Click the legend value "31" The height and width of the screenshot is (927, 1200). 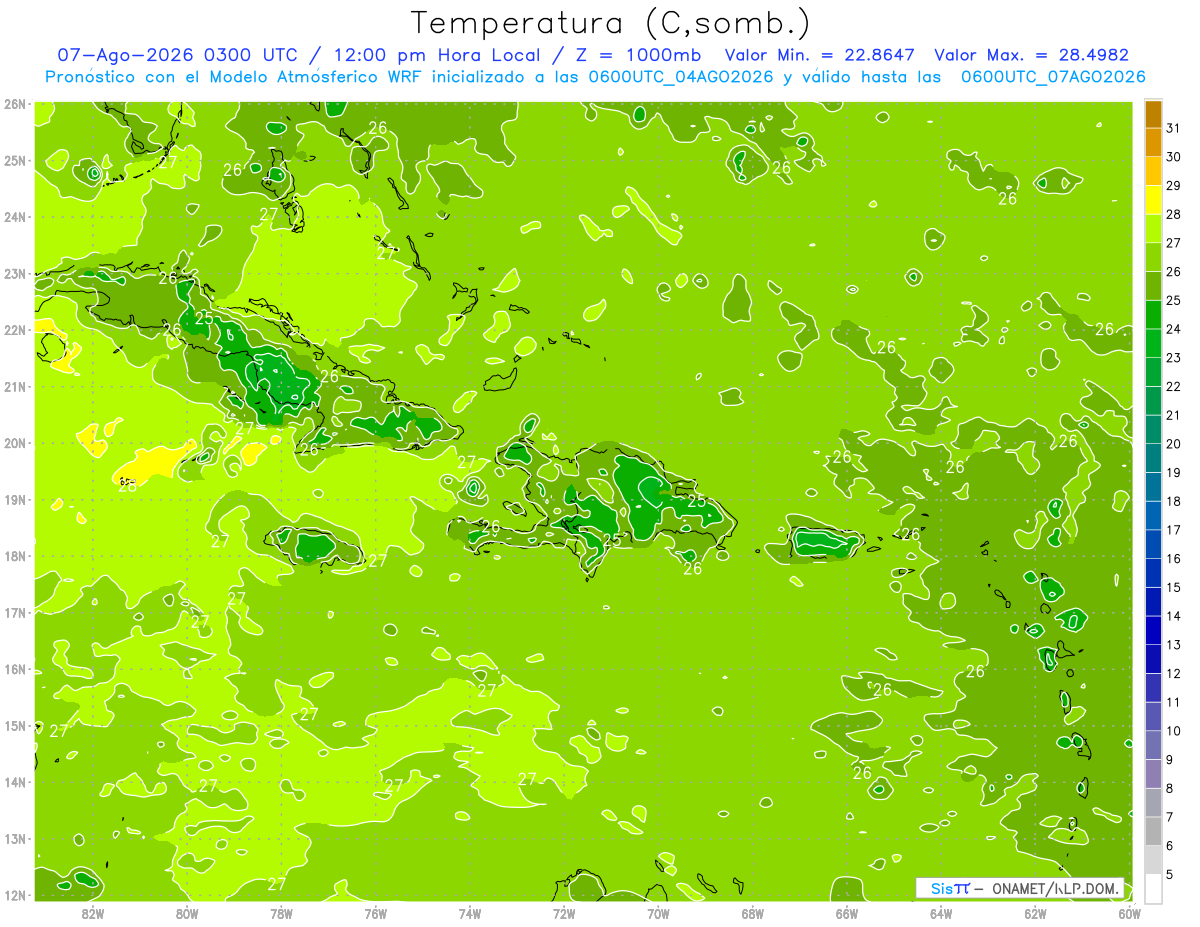tap(1174, 128)
